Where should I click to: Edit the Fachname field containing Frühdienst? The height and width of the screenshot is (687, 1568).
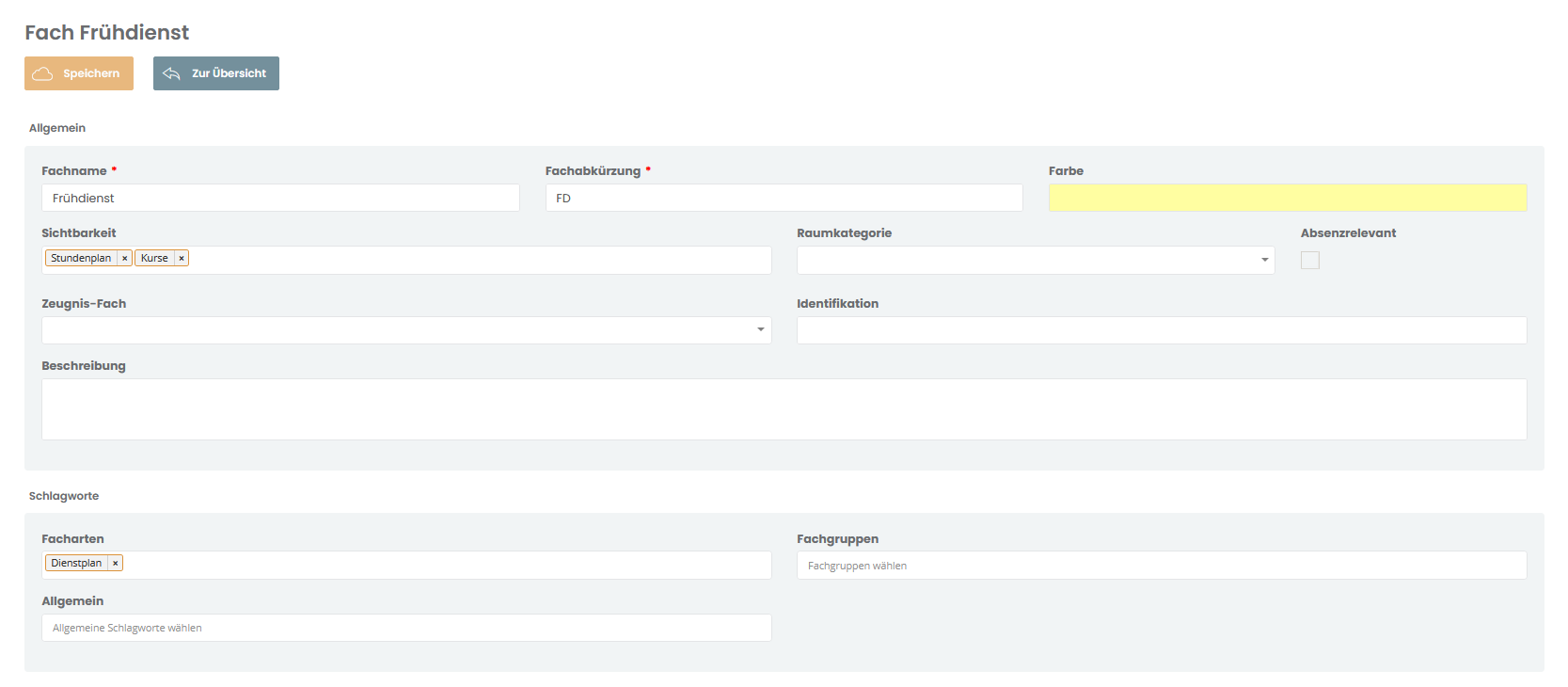coord(280,198)
